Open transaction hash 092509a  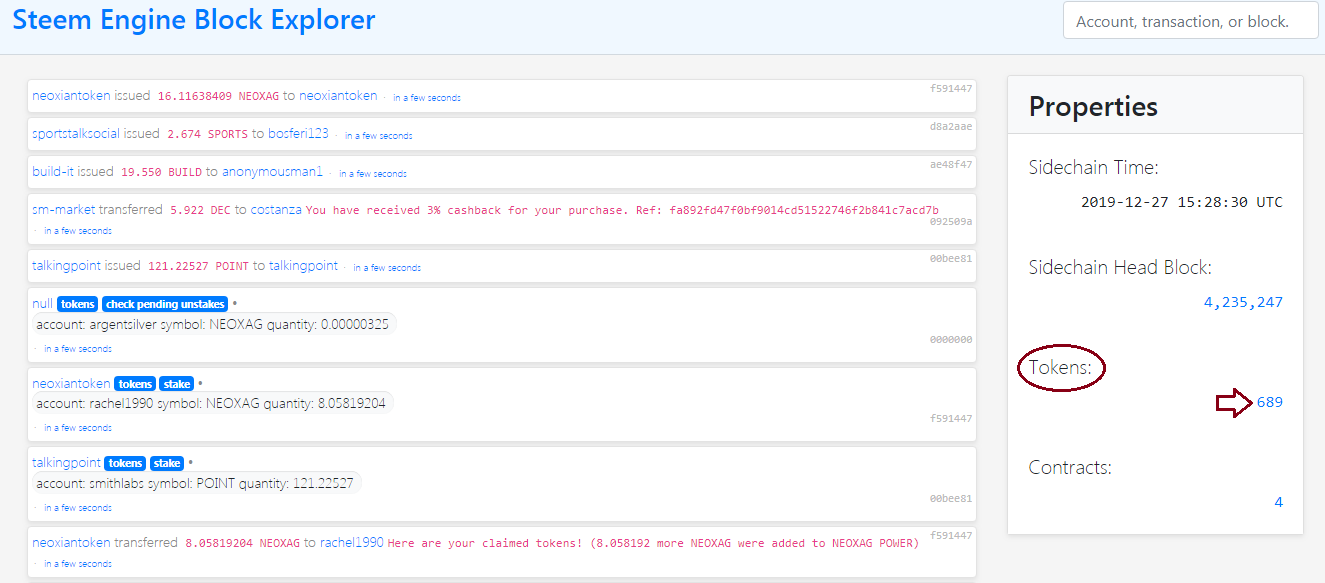950,221
